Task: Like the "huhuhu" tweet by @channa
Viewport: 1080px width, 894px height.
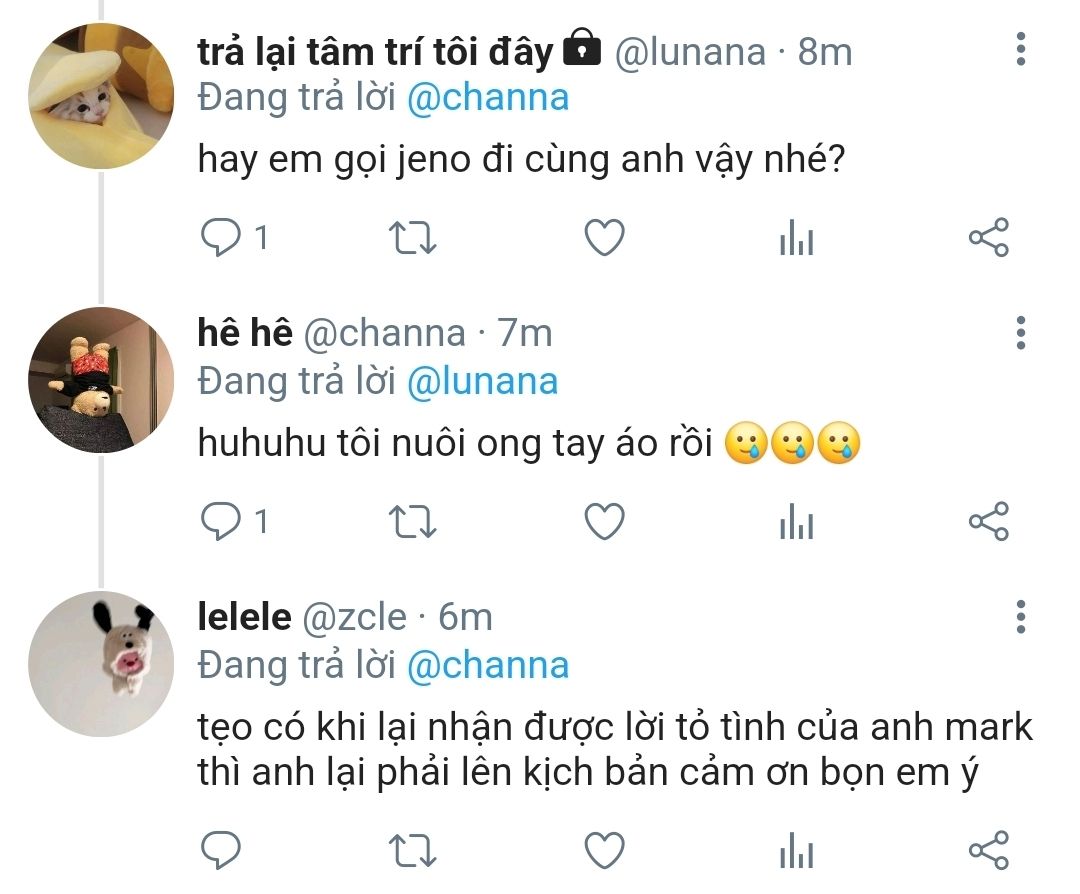Action: (x=604, y=521)
